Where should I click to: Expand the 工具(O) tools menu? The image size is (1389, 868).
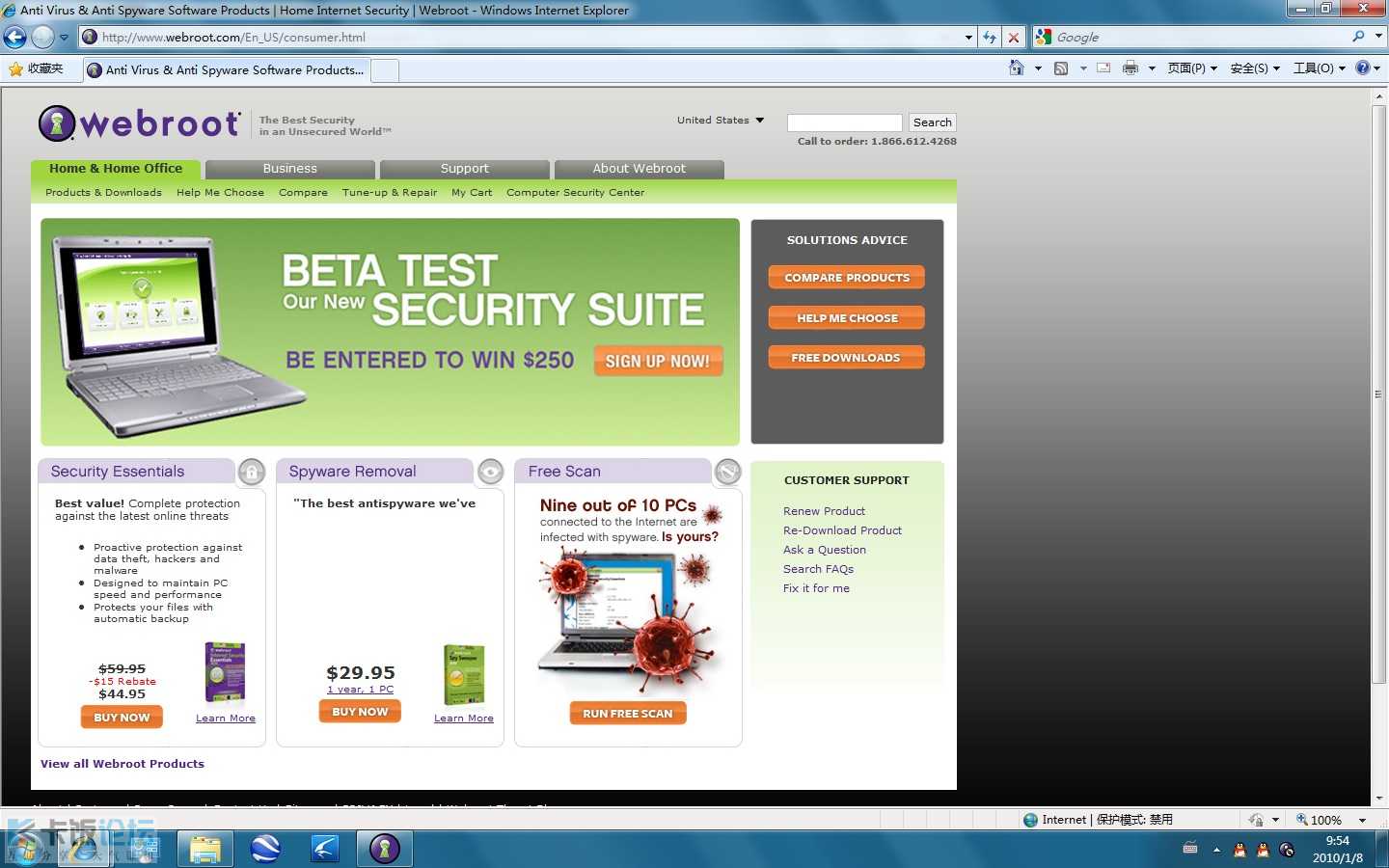(x=1319, y=68)
